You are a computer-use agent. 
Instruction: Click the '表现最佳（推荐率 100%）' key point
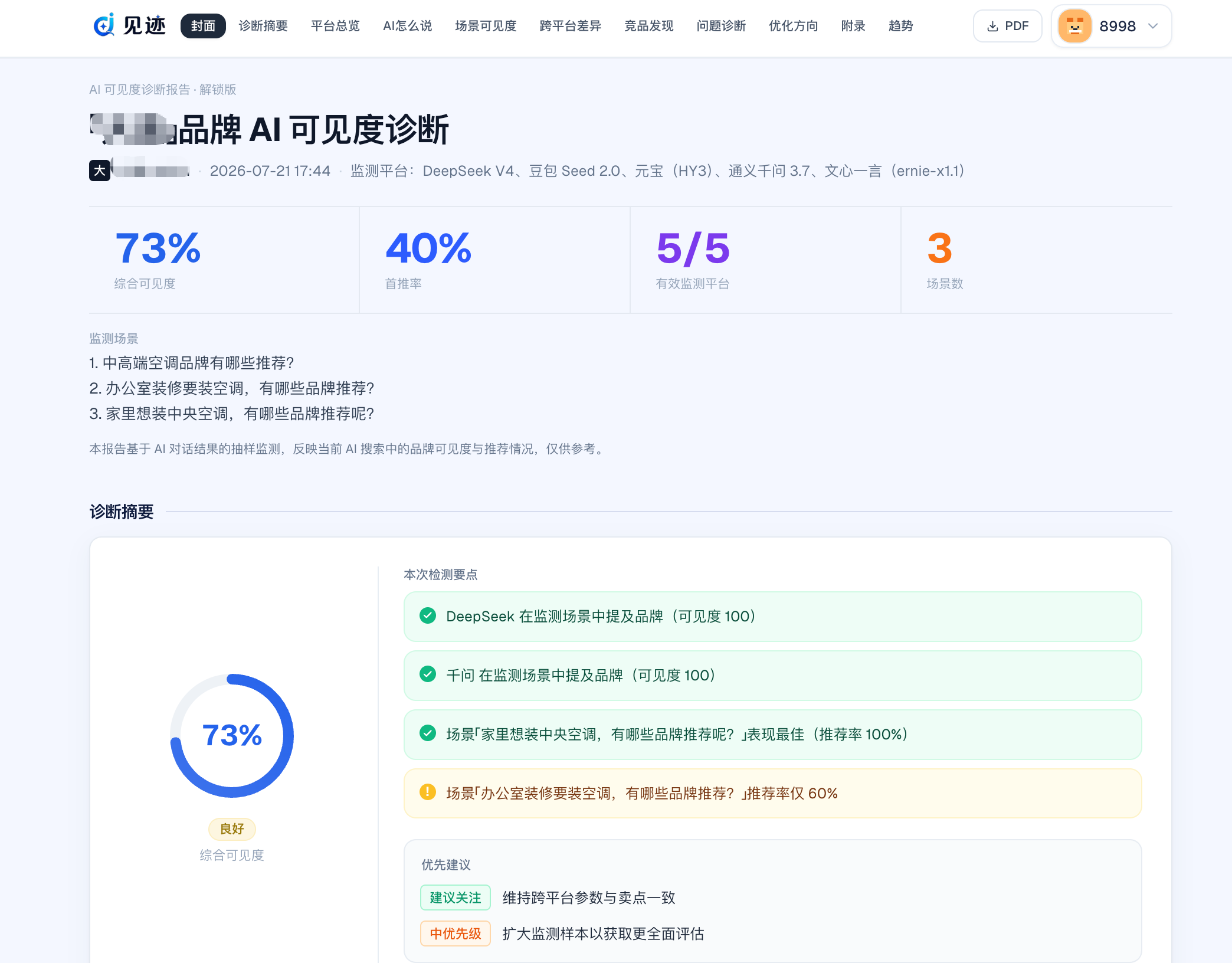coord(772,734)
